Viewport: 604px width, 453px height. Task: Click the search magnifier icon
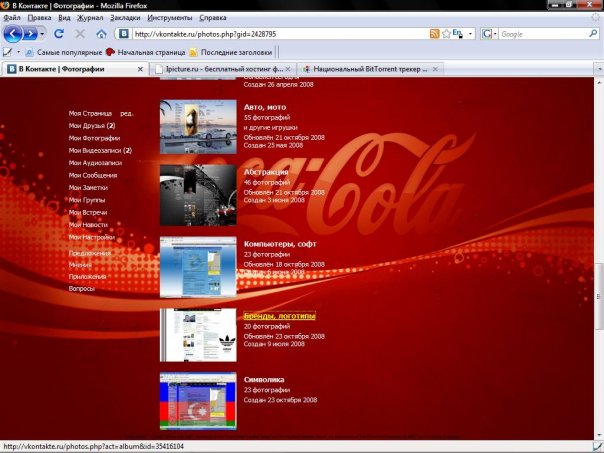(593, 34)
